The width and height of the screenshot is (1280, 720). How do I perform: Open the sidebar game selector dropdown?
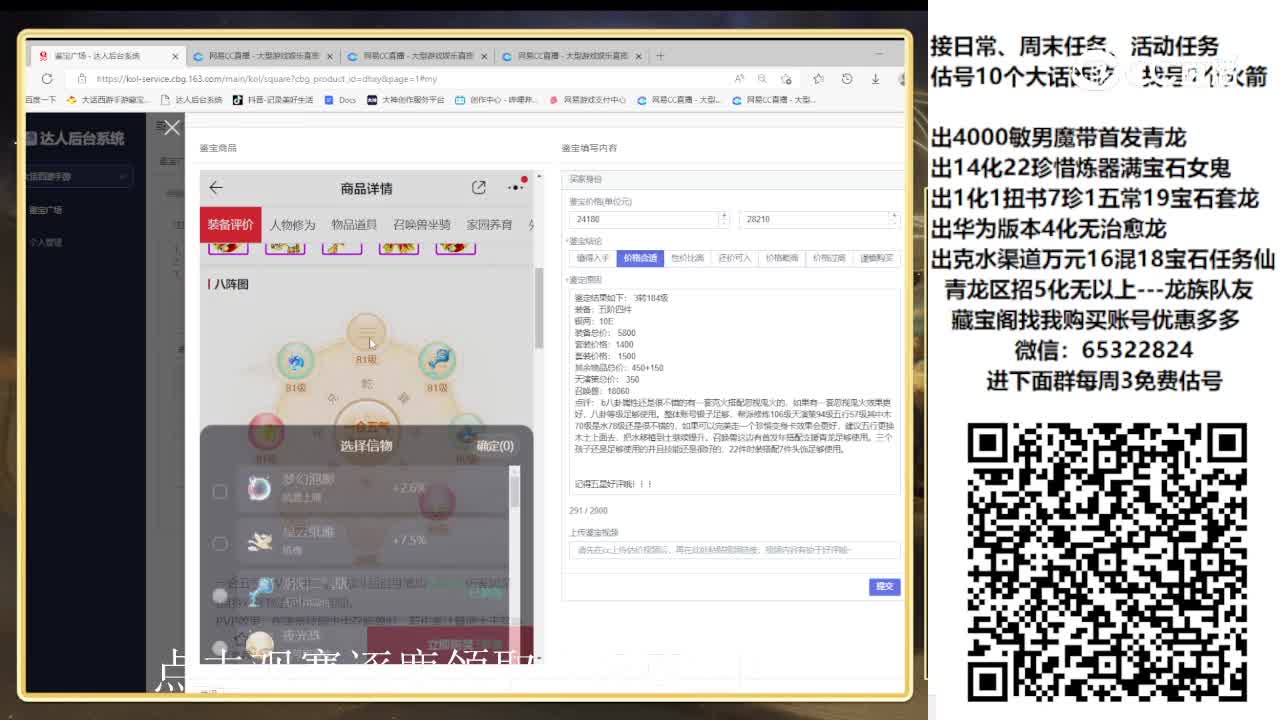point(78,176)
